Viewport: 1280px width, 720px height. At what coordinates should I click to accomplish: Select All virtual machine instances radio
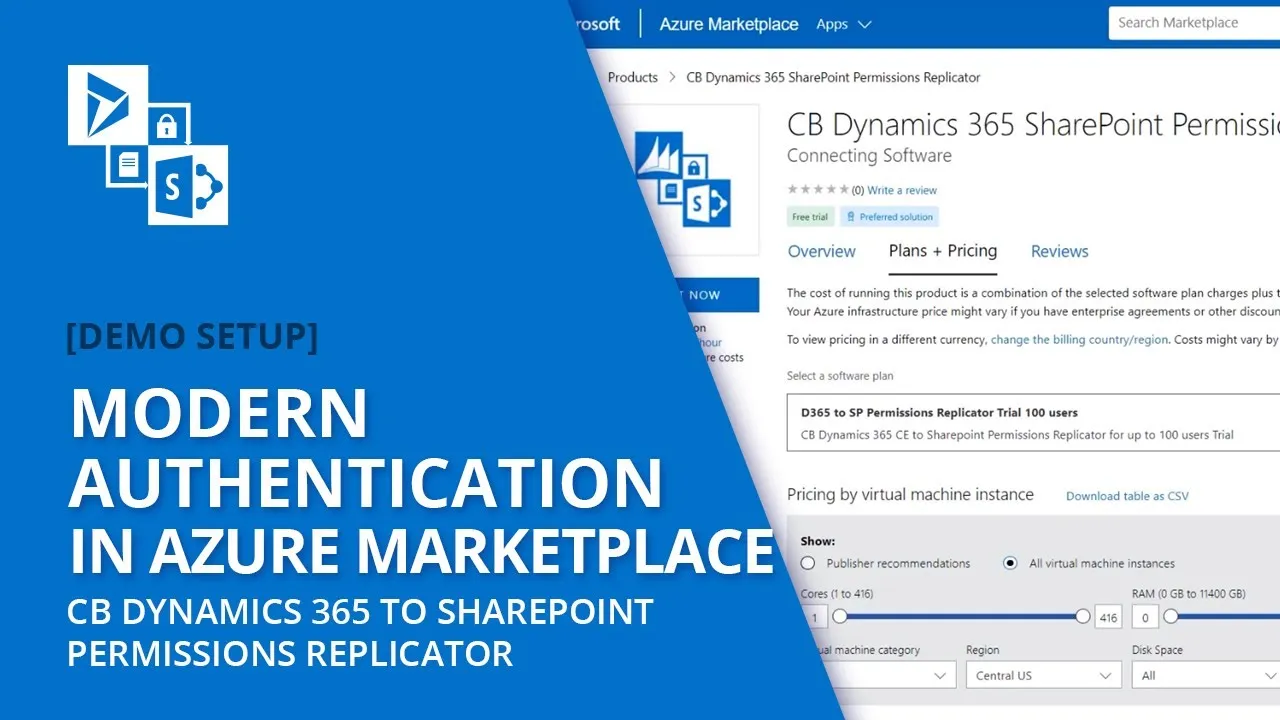click(1010, 563)
